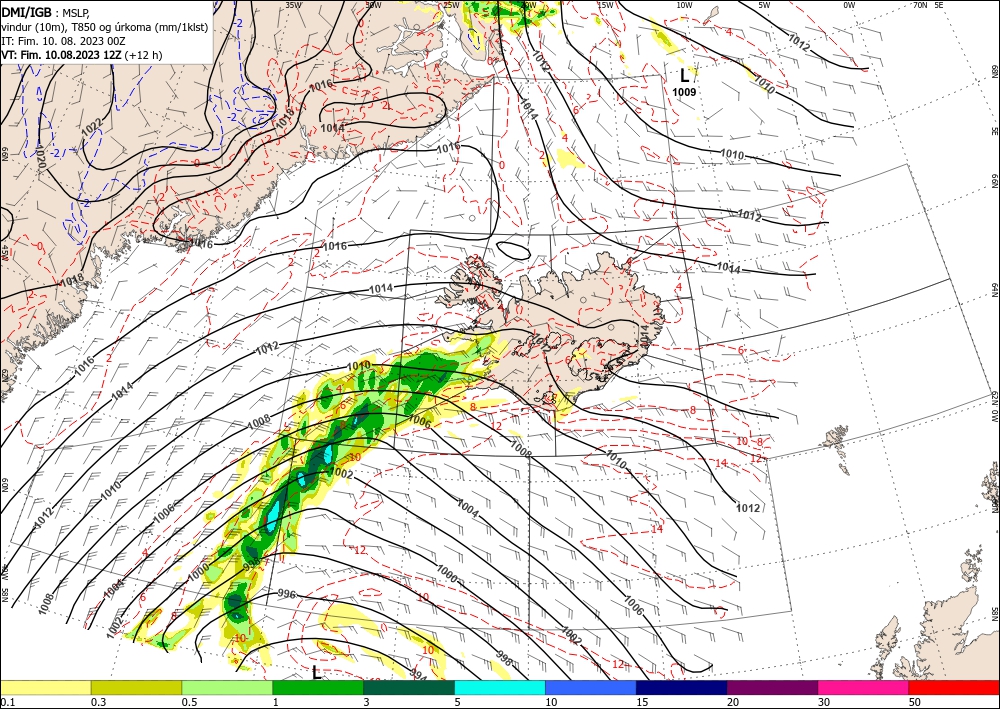Click the '1022' isobar label

(x=92, y=127)
